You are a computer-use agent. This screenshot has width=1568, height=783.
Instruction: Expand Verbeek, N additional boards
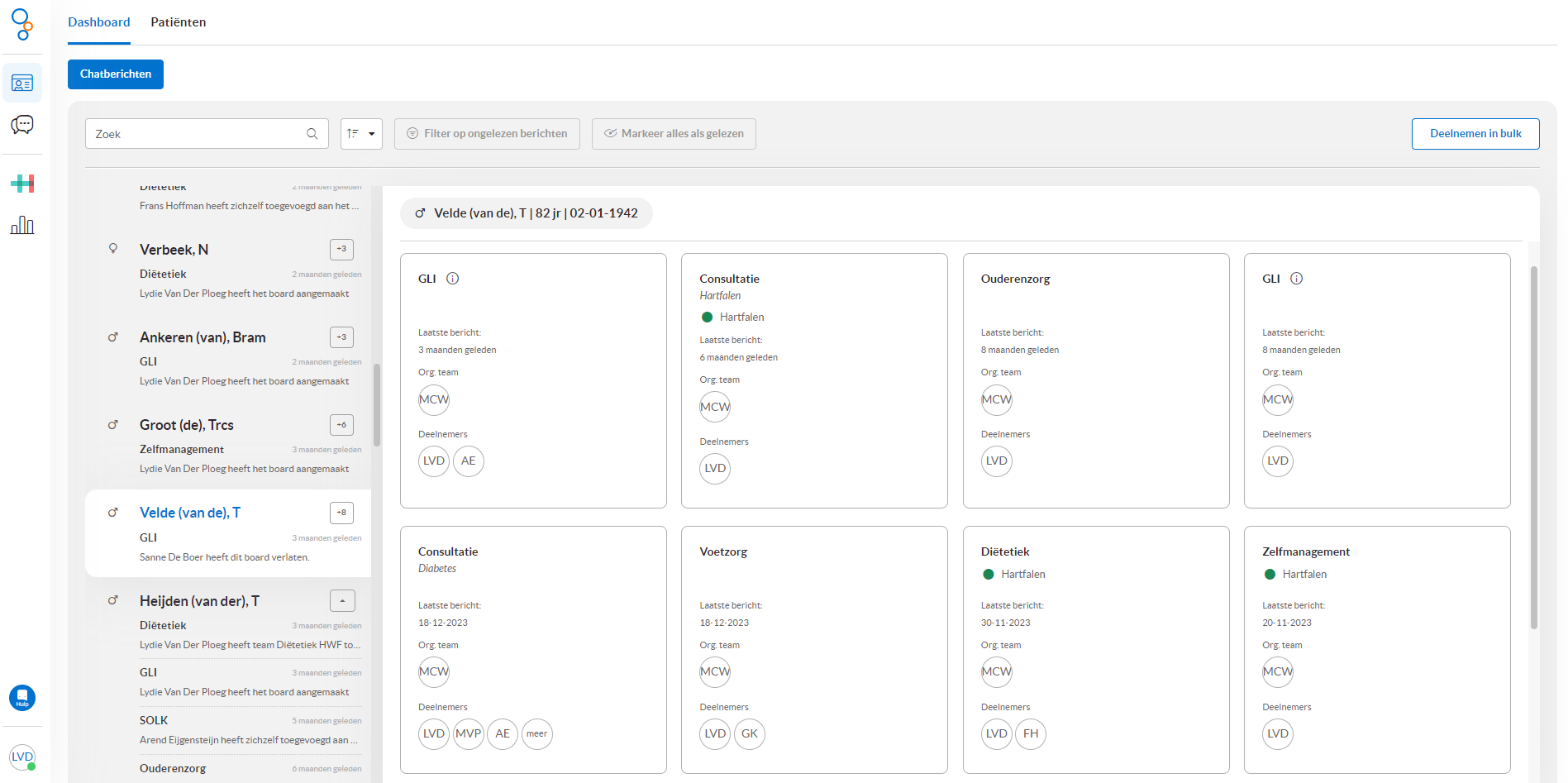(x=341, y=249)
